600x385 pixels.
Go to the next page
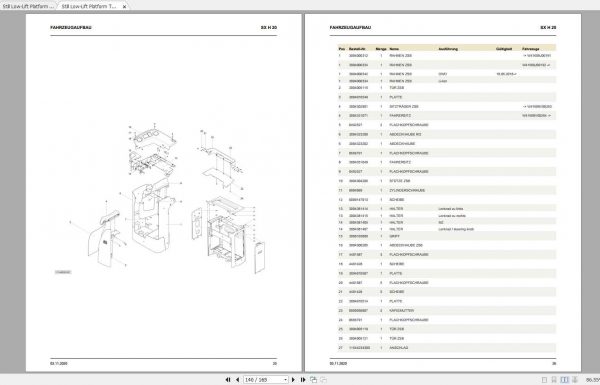[x=293, y=380]
